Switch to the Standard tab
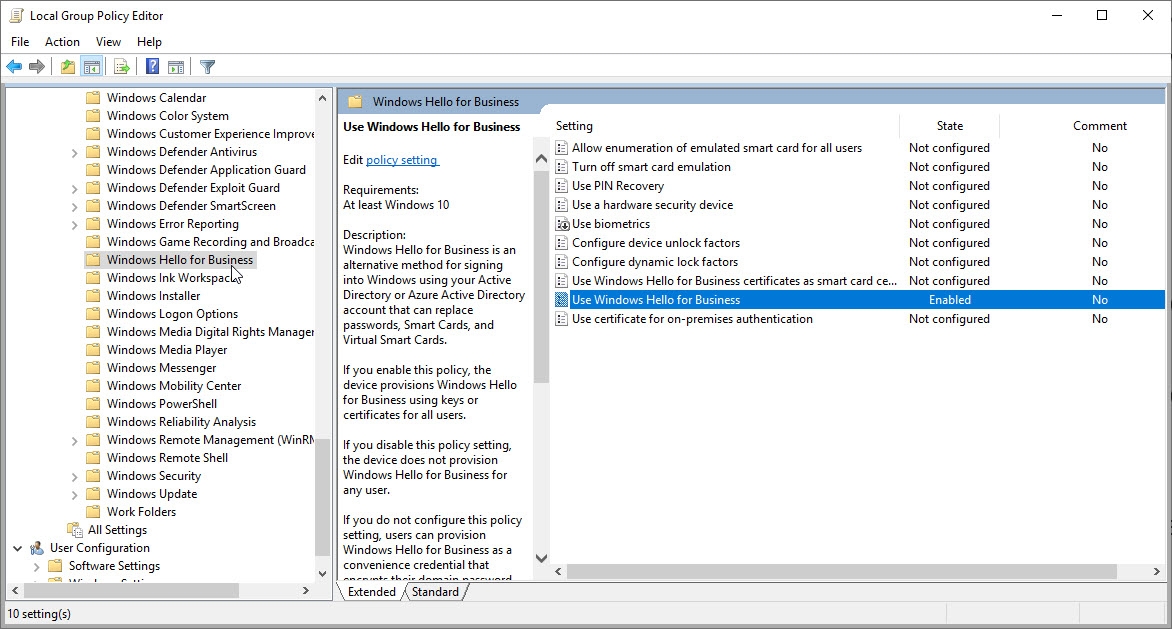 435,591
